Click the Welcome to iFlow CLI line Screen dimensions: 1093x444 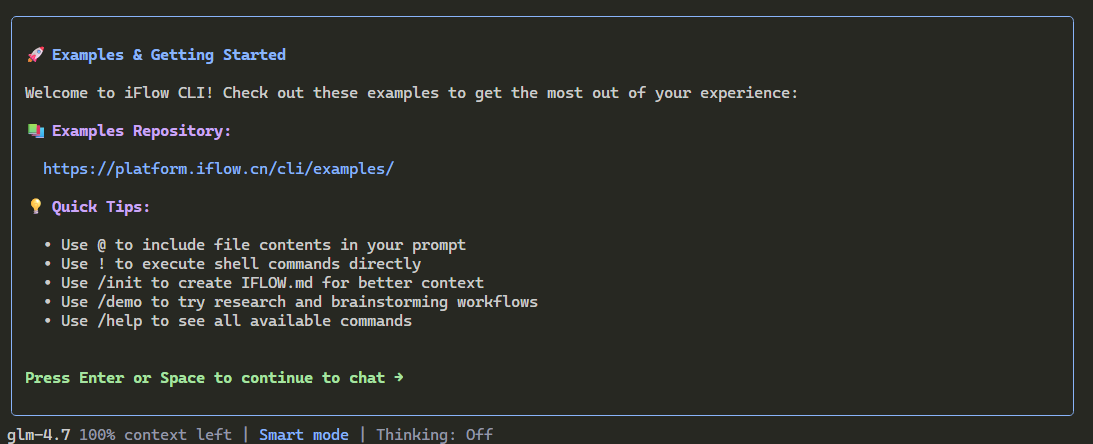(x=411, y=93)
